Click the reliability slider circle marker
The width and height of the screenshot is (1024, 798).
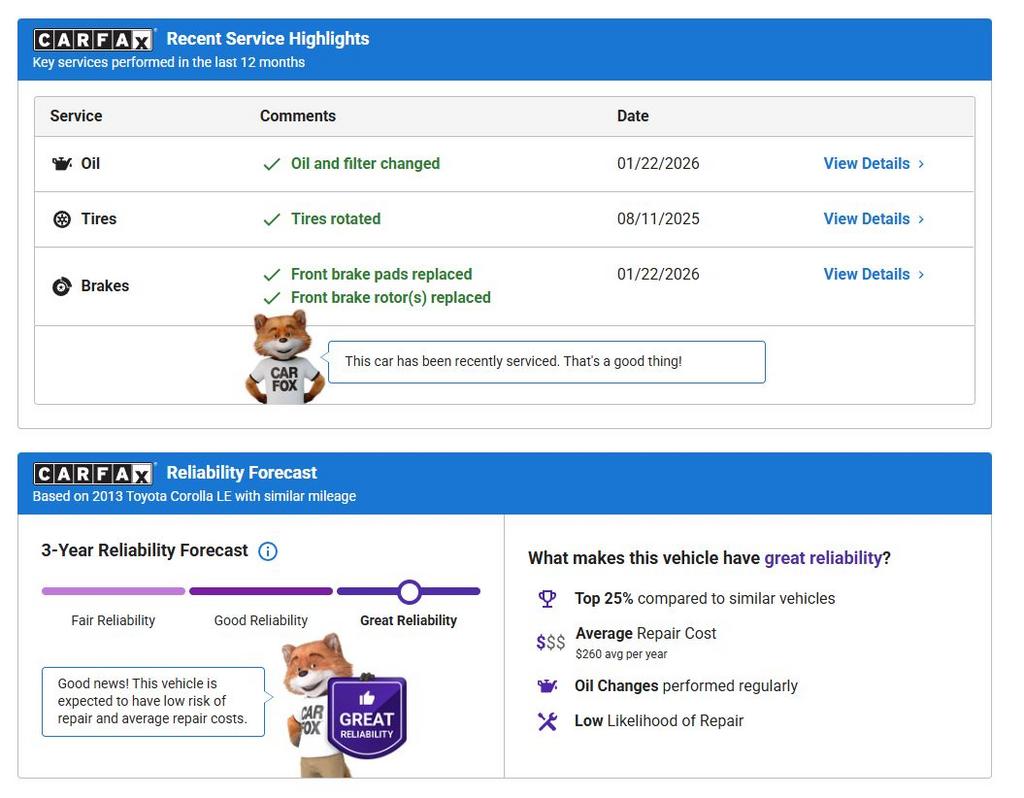point(409,592)
